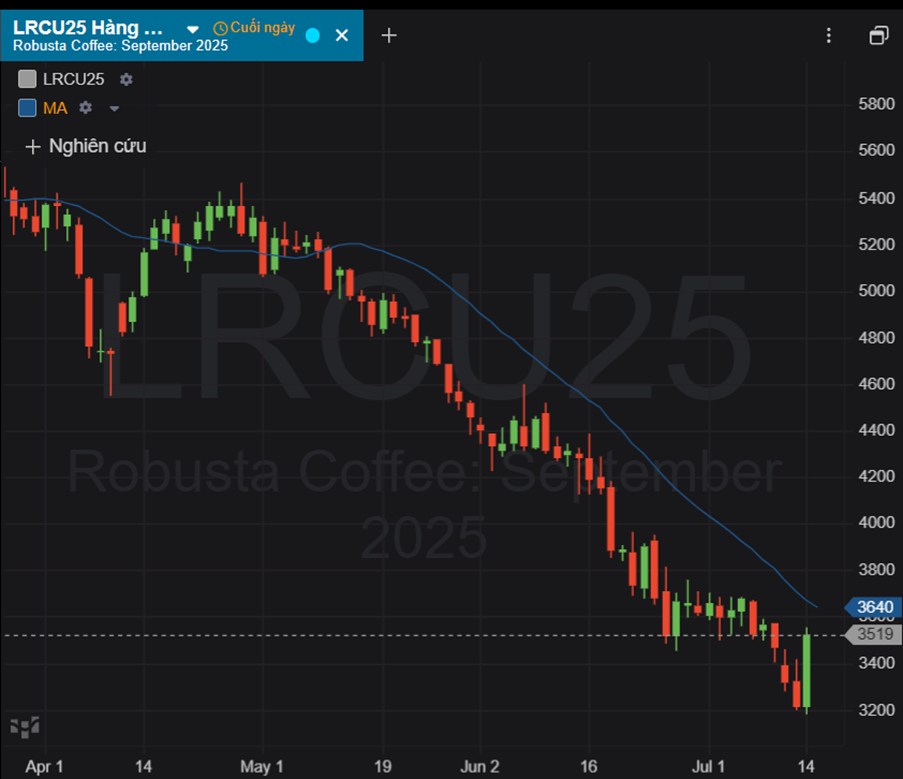This screenshot has width=903, height=779.
Task: Toggle the LRCU25 series gray color box
Action: click(x=27, y=79)
